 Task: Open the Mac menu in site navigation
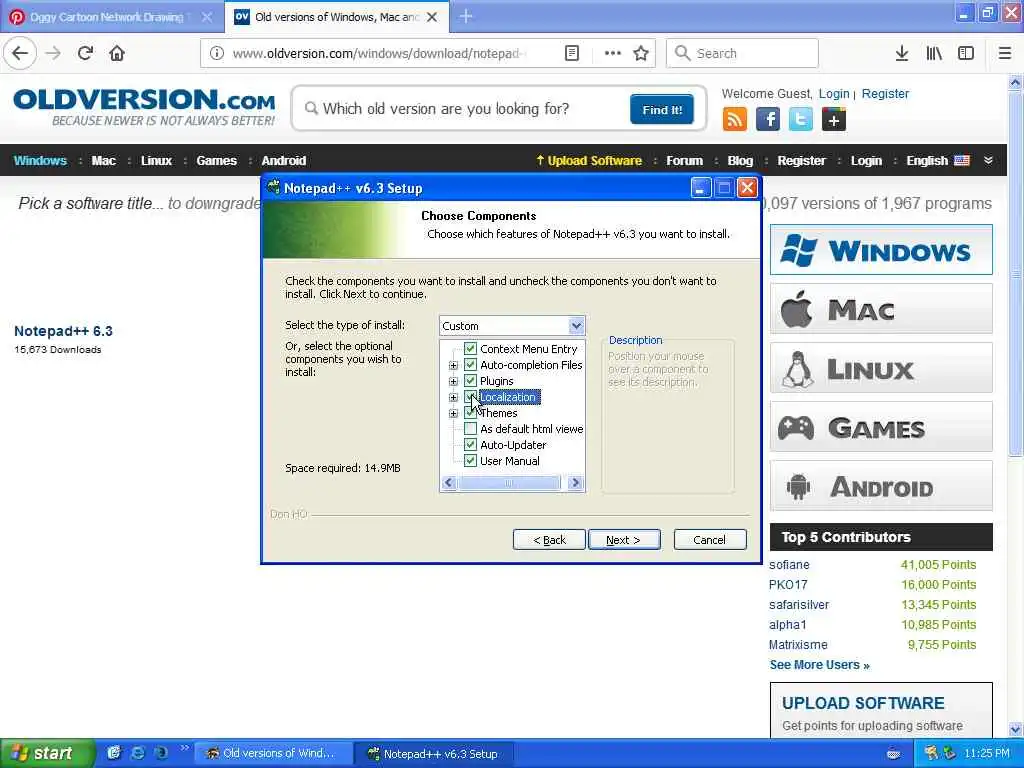click(x=103, y=160)
